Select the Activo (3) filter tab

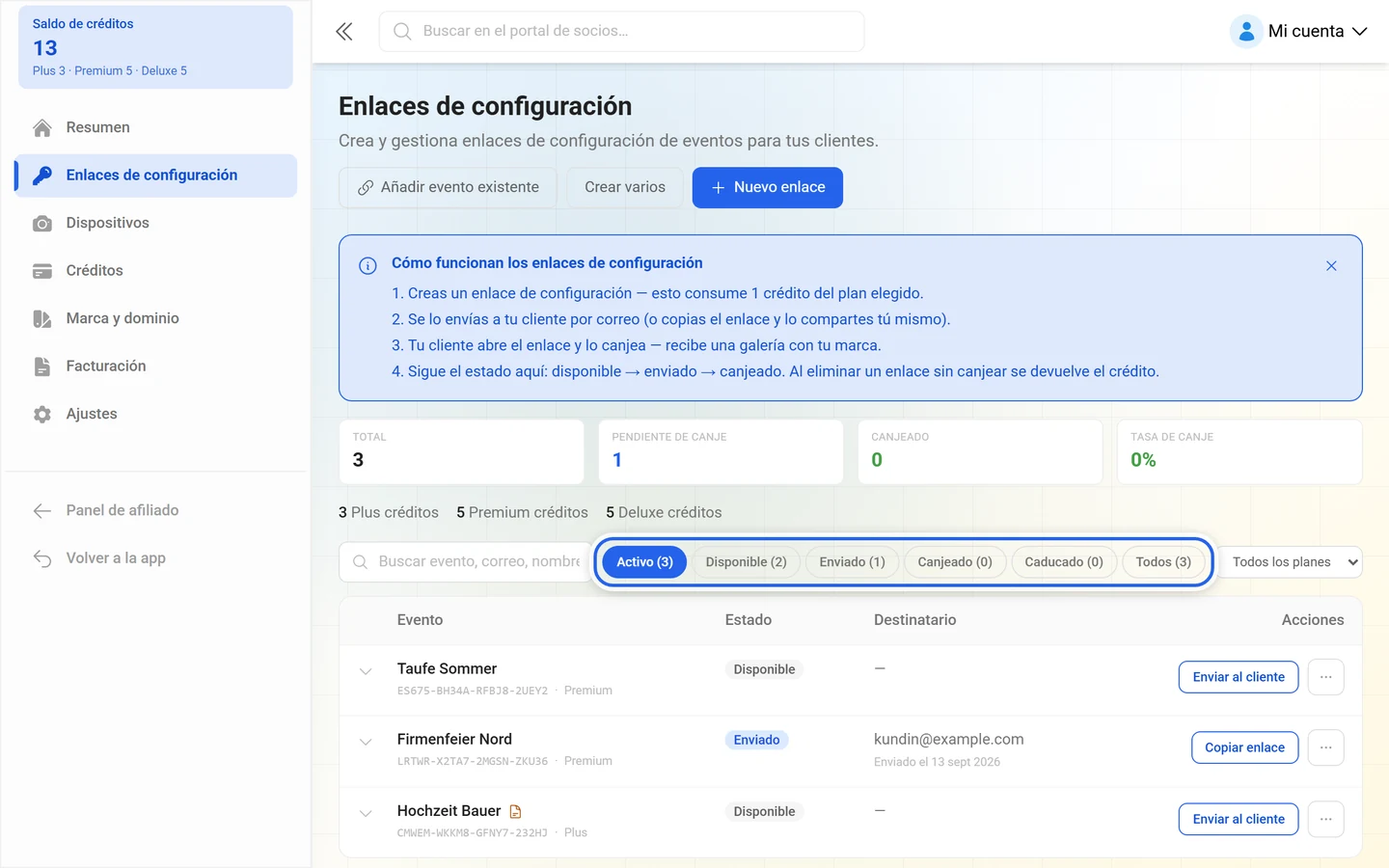[x=644, y=562]
